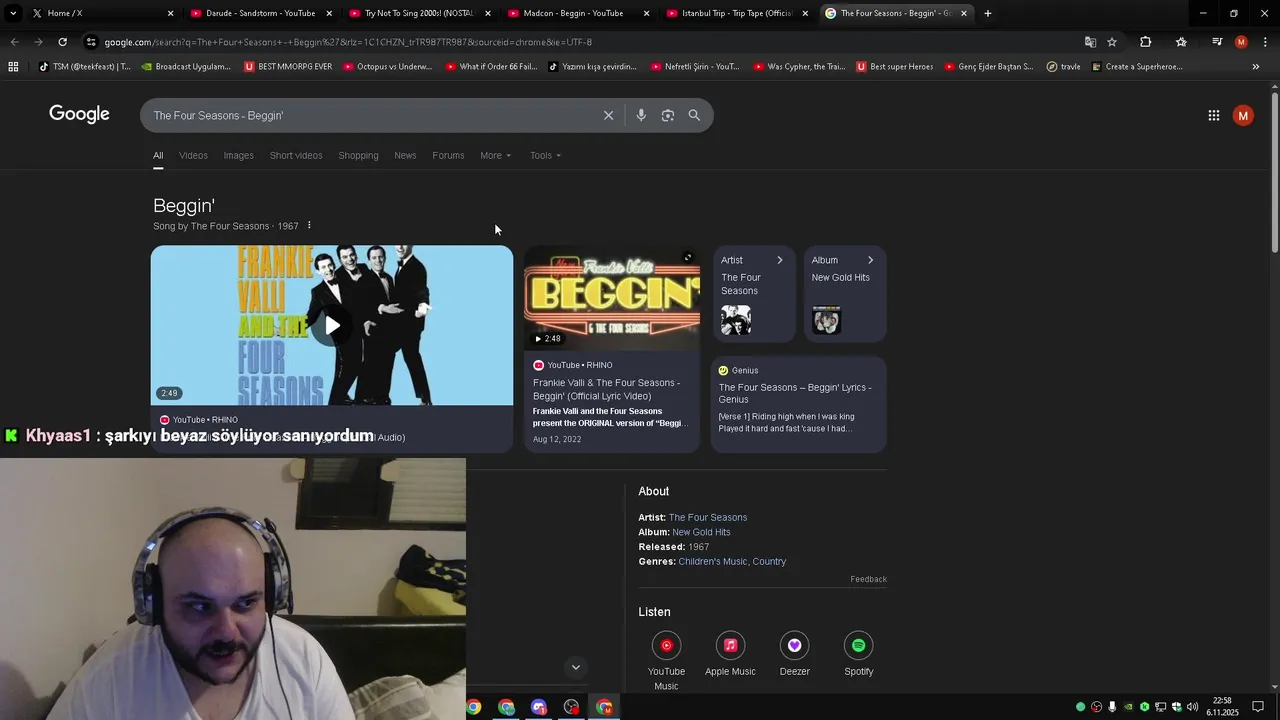Listen on Spotify

coord(858,645)
